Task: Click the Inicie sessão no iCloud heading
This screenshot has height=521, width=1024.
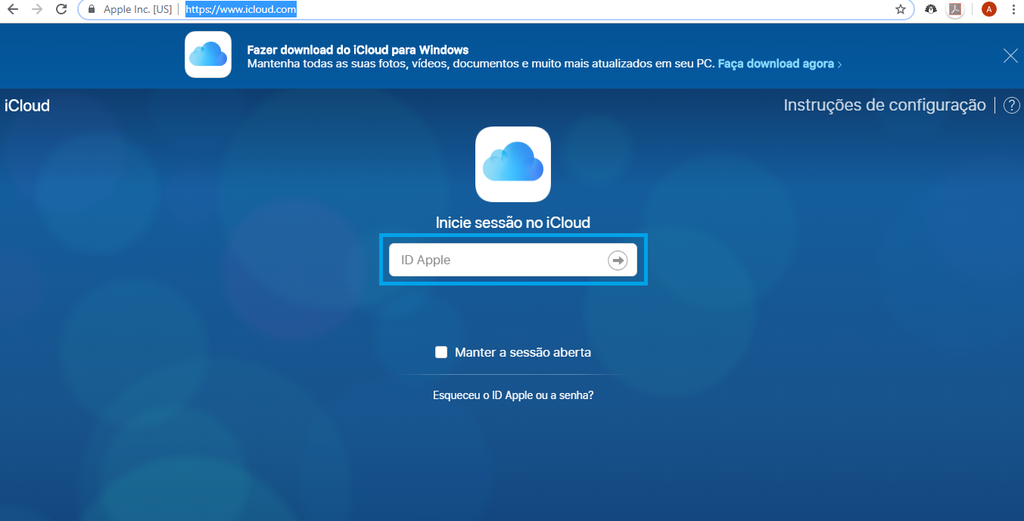Action: 513,223
